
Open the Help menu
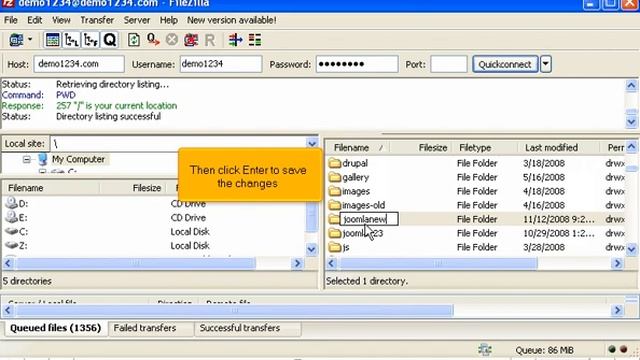(169, 20)
